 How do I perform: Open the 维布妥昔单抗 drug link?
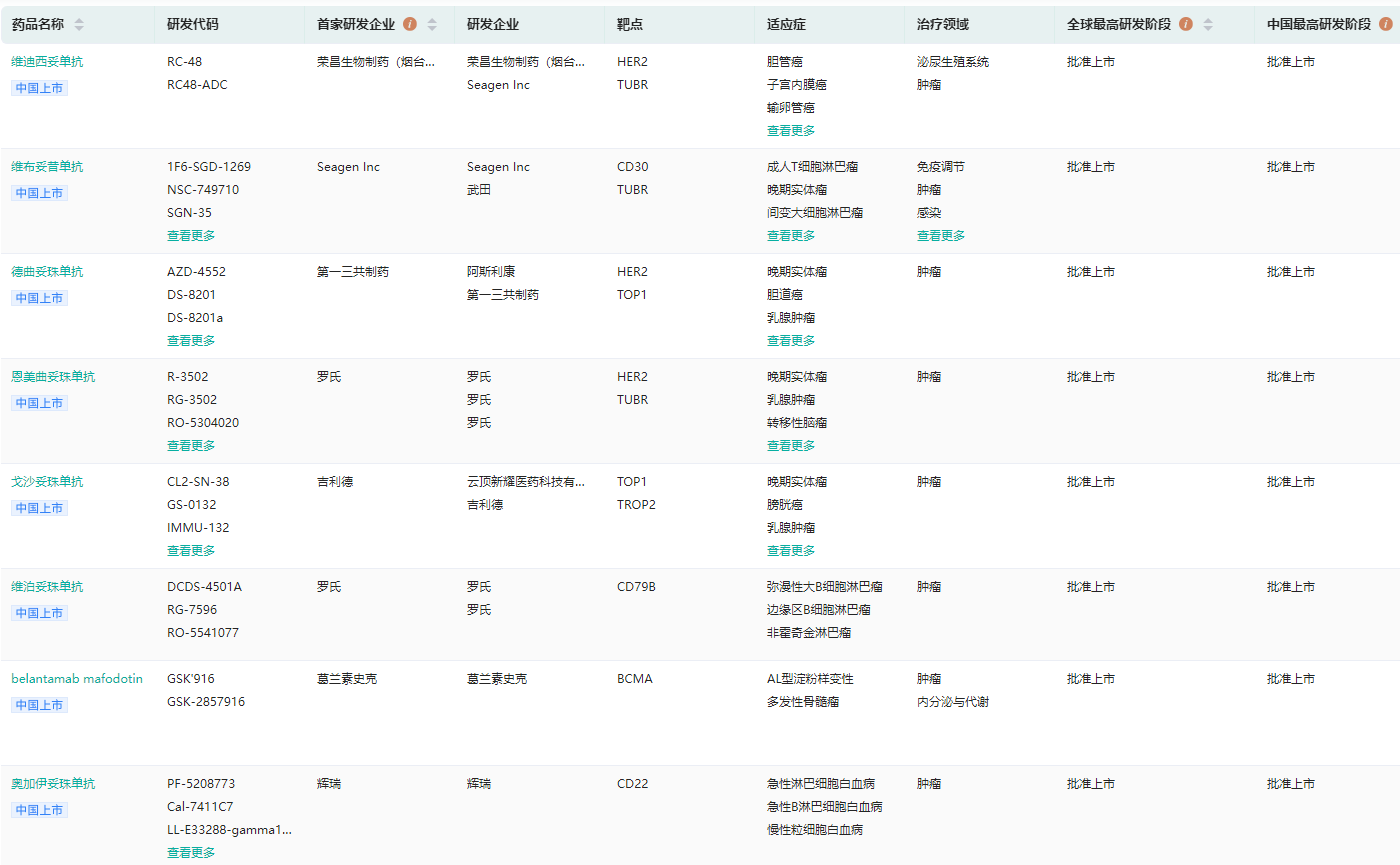click(47, 167)
